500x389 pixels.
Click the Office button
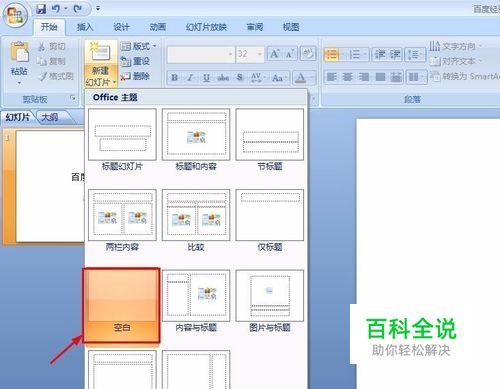tap(15, 15)
